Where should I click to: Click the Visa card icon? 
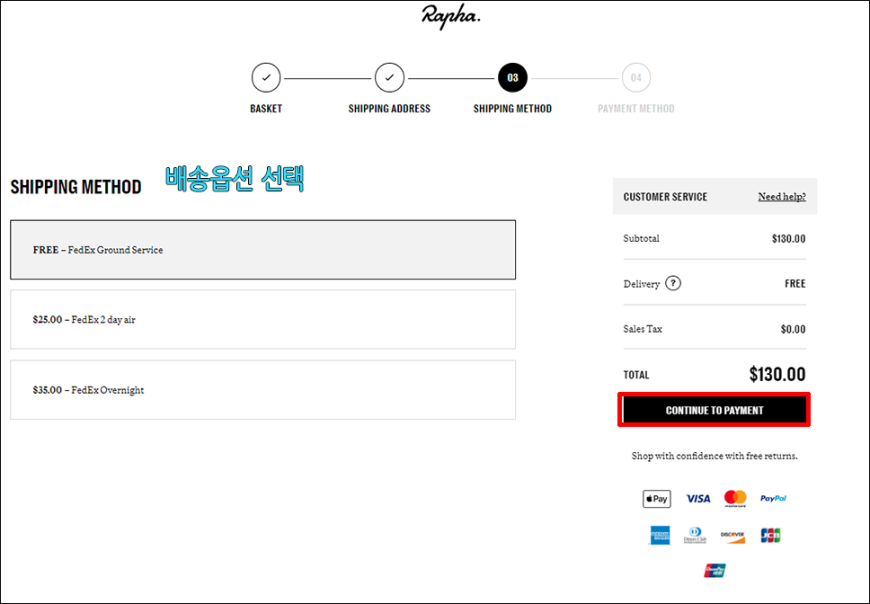point(698,499)
